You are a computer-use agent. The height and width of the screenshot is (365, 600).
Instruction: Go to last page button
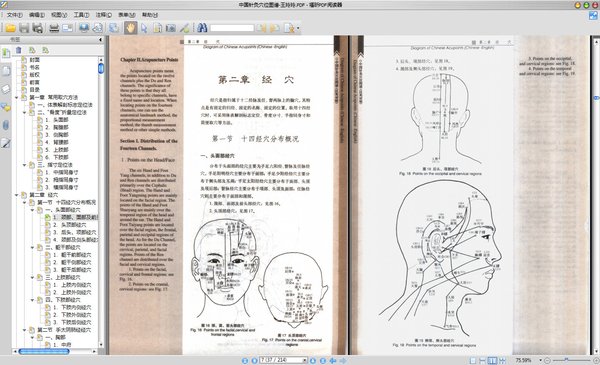click(x=323, y=360)
